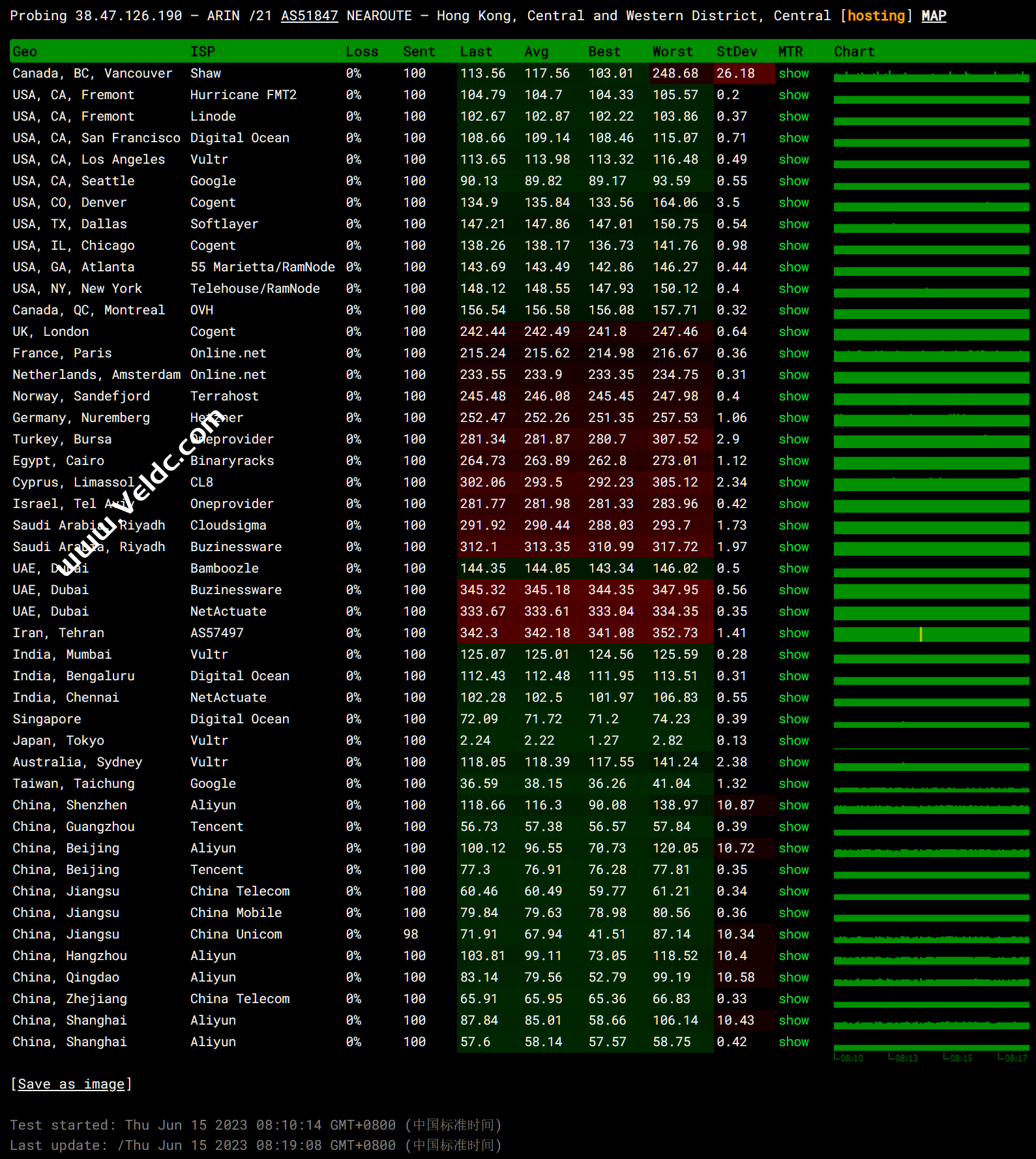The image size is (1036, 1159).
Task: Click the Last update timestamp line
Action: [256, 1146]
